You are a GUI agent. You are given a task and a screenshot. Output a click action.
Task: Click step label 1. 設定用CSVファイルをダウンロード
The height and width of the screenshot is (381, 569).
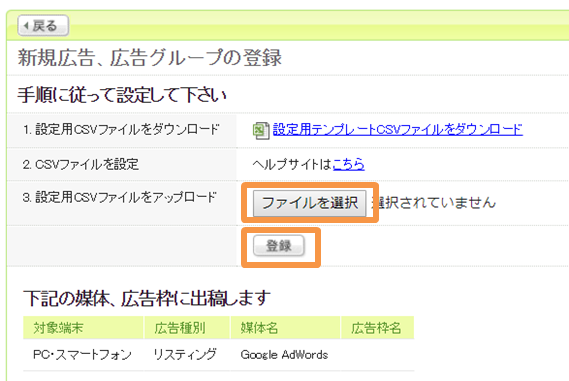pos(121,130)
